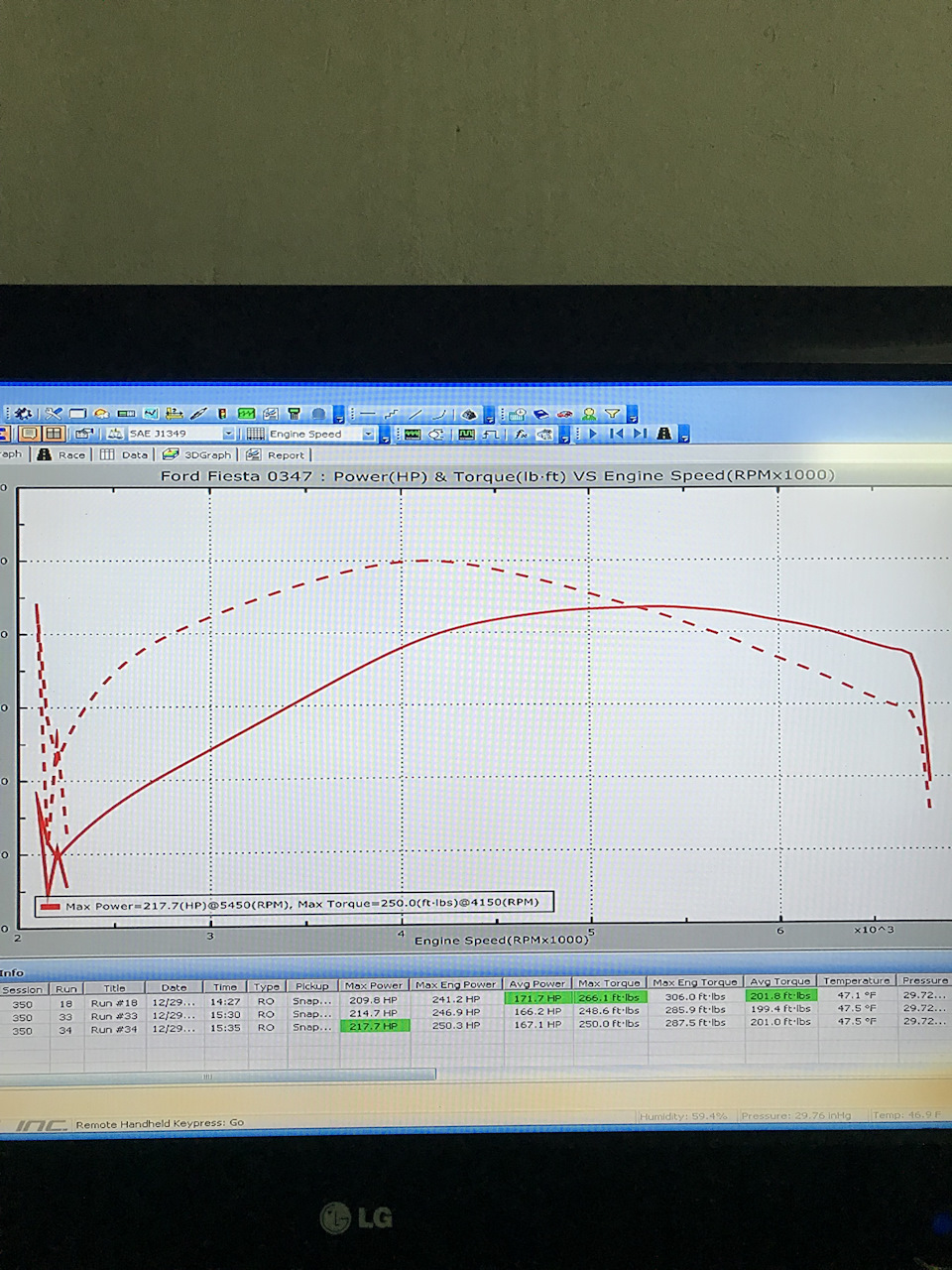The image size is (952, 1270).
Task: Skip to the start with the previous button
Action: (616, 434)
